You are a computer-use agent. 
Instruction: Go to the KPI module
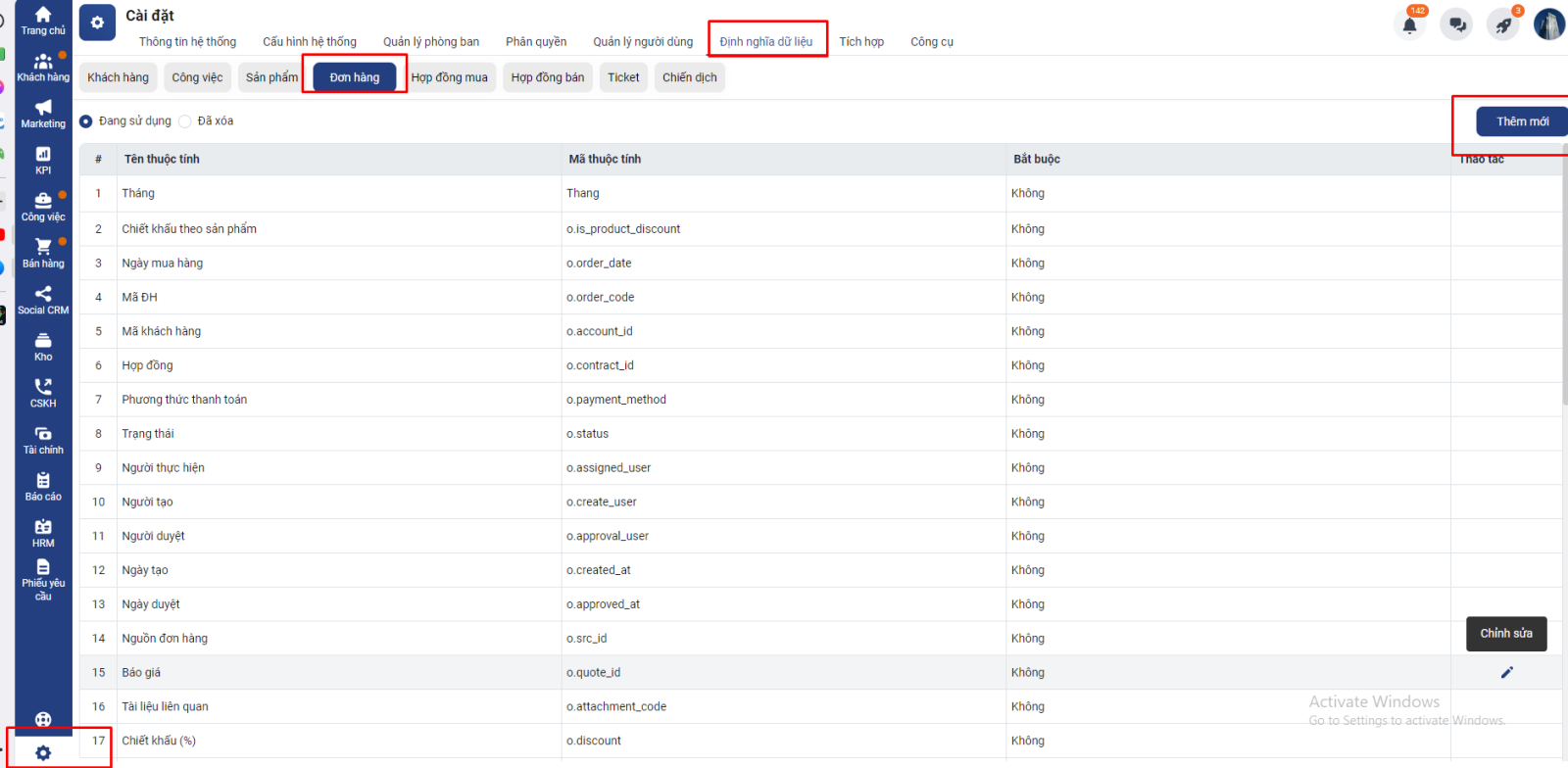(43, 160)
